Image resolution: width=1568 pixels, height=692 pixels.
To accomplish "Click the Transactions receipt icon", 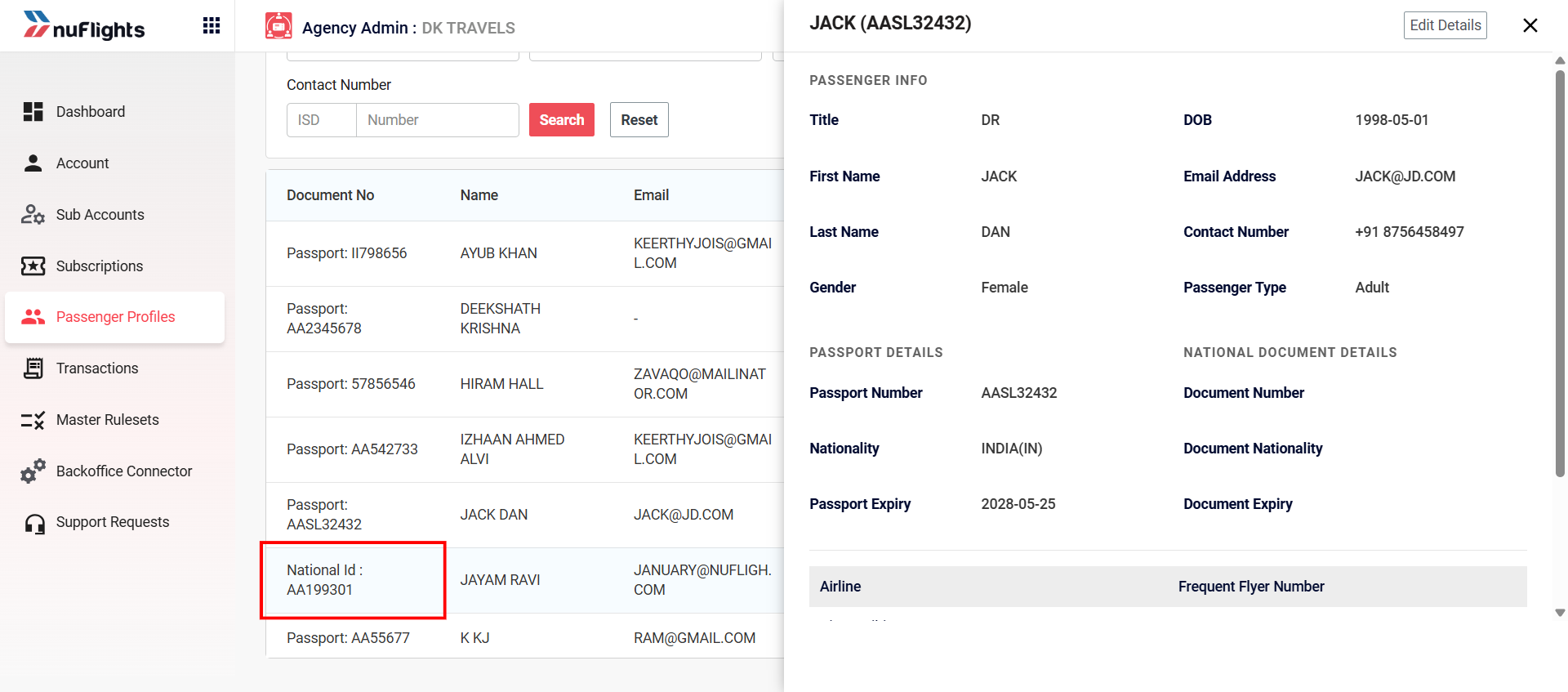I will pos(33,368).
